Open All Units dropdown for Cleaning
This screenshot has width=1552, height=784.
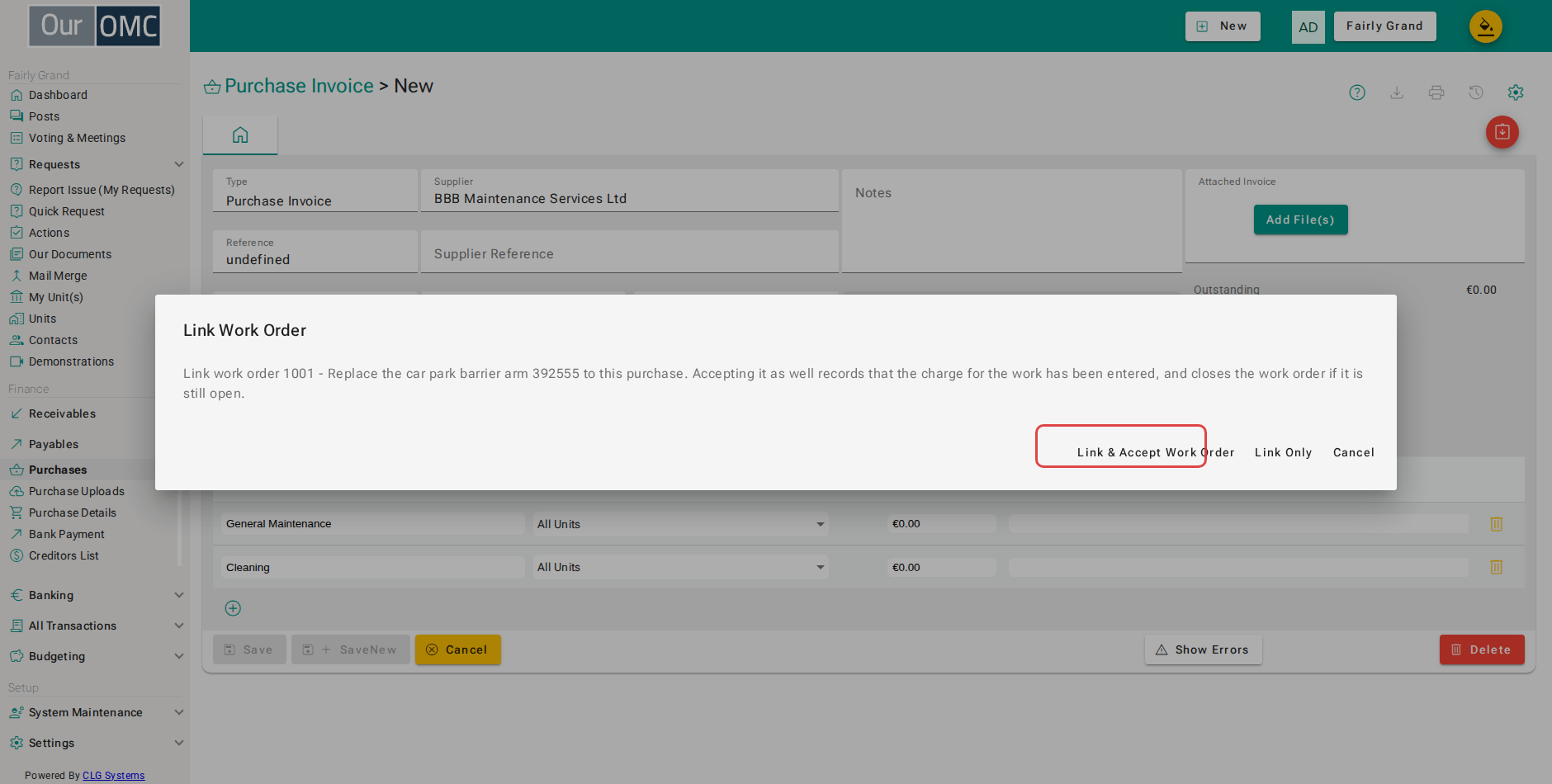[681, 567]
